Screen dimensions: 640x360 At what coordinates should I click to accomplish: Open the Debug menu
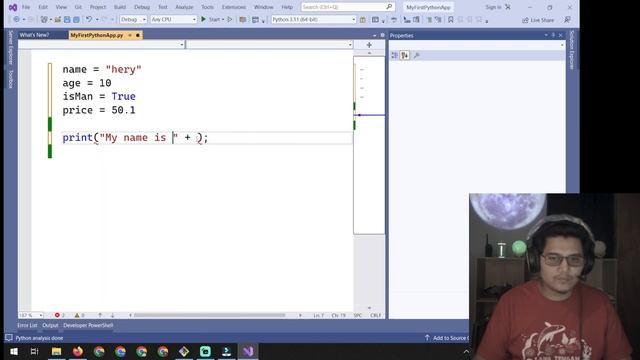click(142, 7)
